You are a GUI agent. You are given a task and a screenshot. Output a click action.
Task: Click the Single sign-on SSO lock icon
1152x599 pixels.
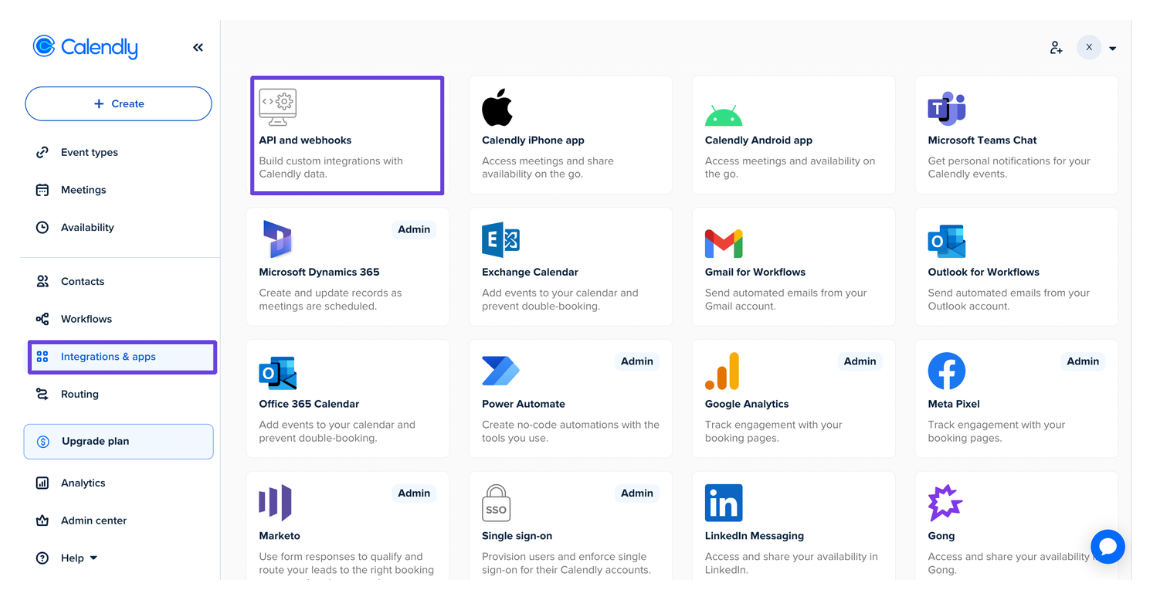[496, 503]
